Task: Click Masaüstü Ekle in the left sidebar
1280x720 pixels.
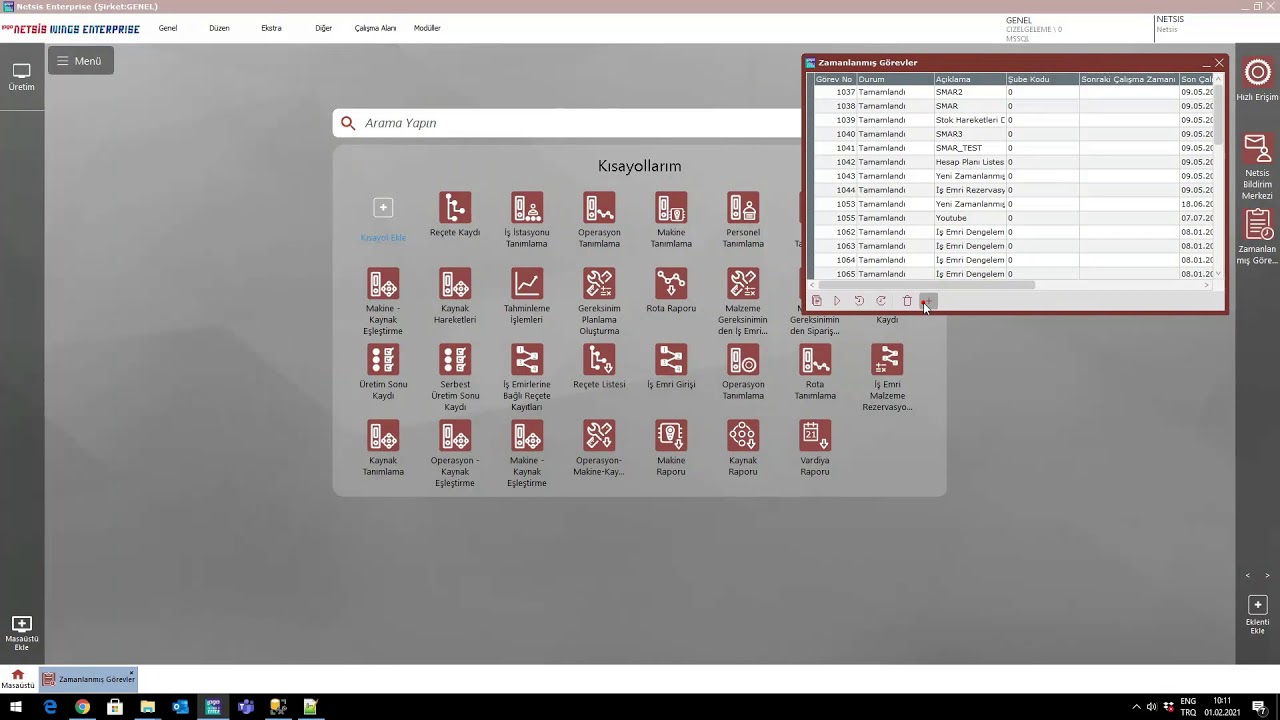Action: pyautogui.click(x=21, y=633)
